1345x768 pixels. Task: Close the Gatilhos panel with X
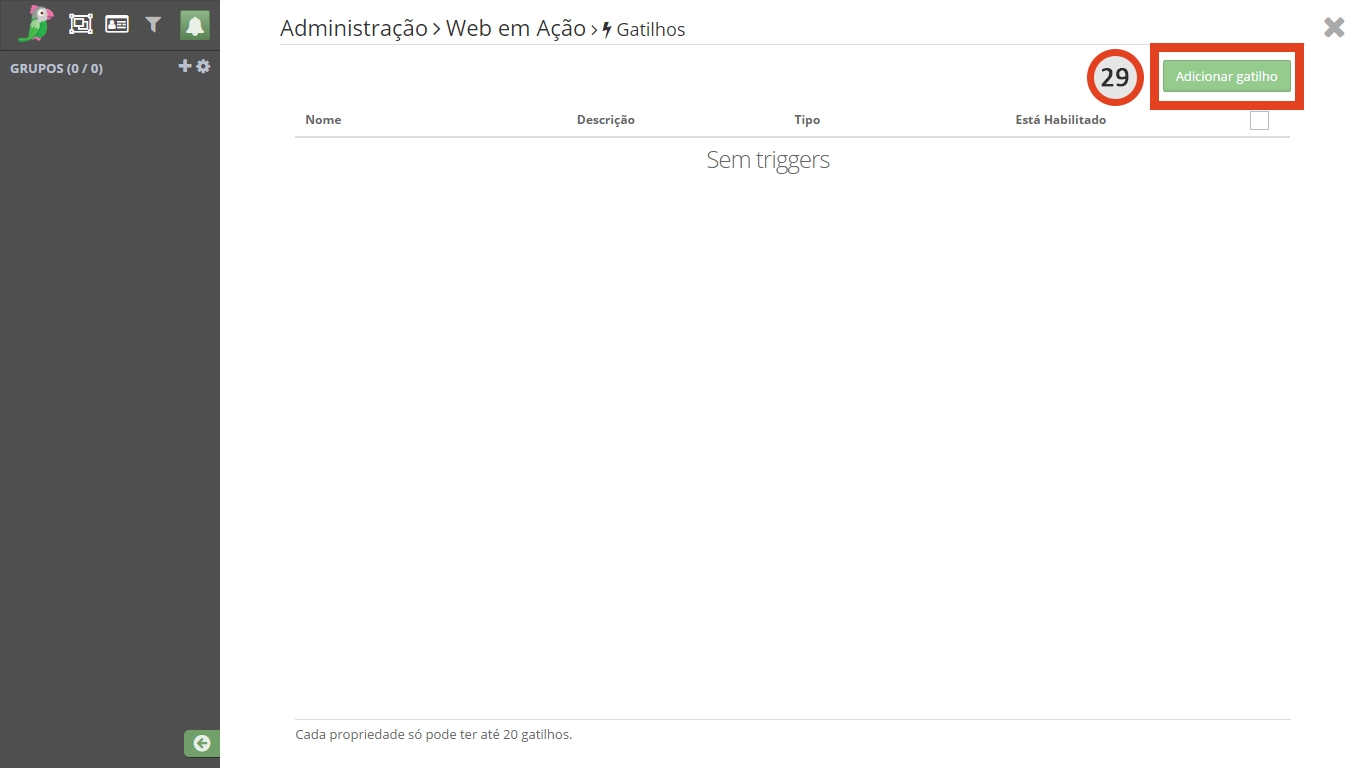point(1334,27)
